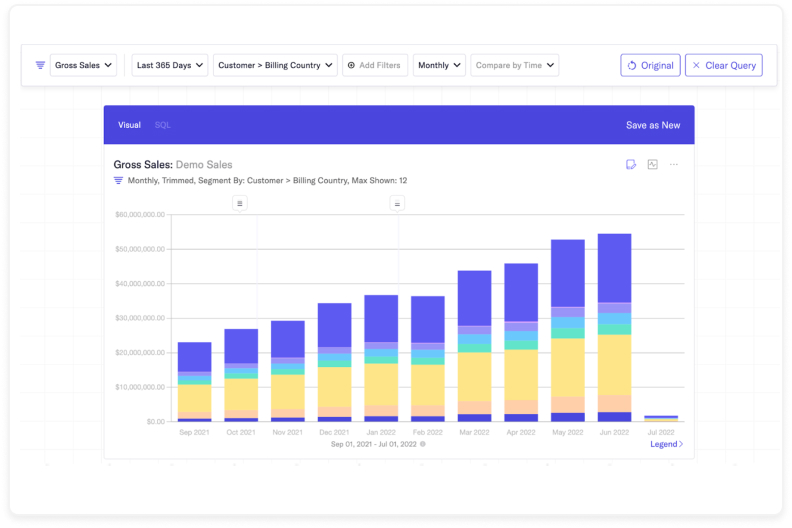Image resolution: width=792 pixels, height=528 pixels.
Task: Click the Clear Query button
Action: tap(724, 65)
